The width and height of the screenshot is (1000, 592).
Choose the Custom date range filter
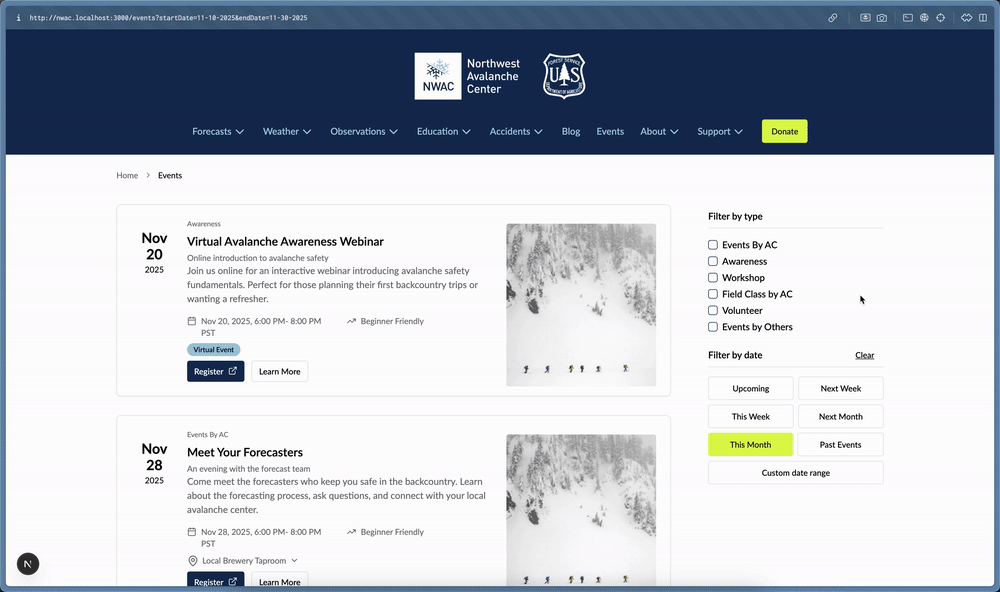tap(795, 473)
